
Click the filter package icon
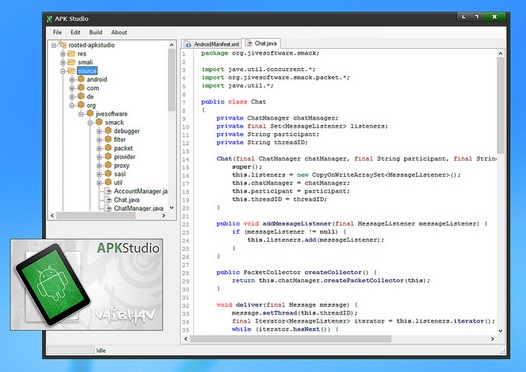[x=108, y=139]
